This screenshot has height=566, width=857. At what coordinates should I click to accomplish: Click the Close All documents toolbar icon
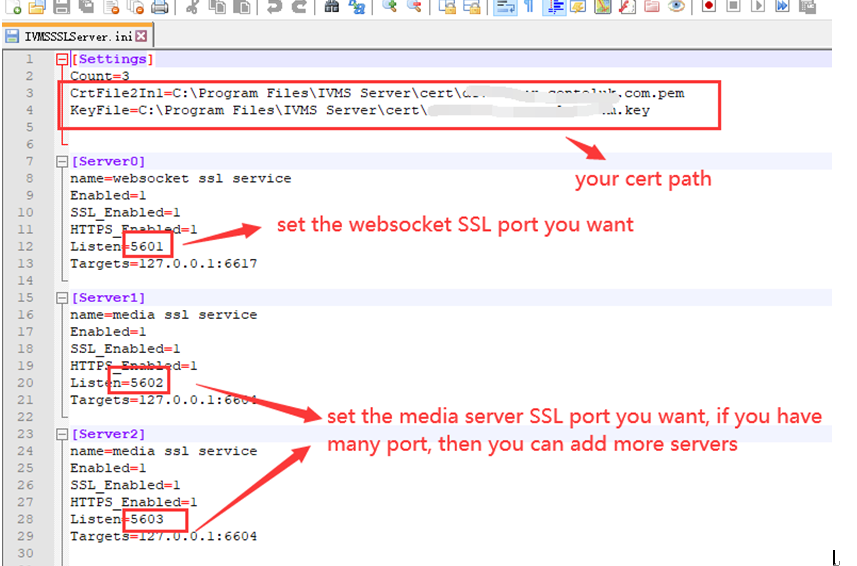click(x=135, y=7)
